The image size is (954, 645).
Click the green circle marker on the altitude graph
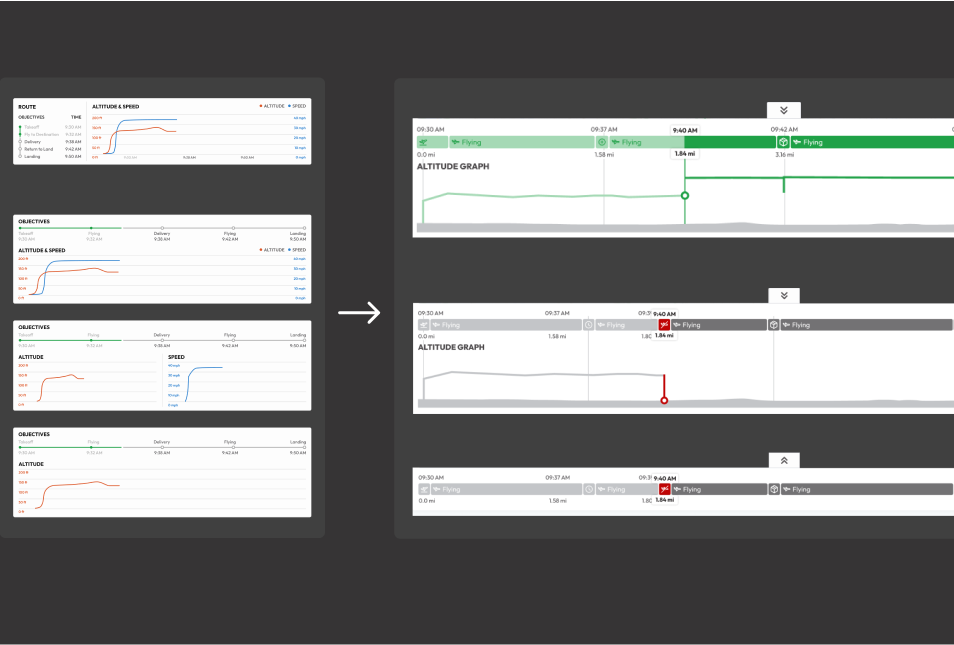[685, 195]
